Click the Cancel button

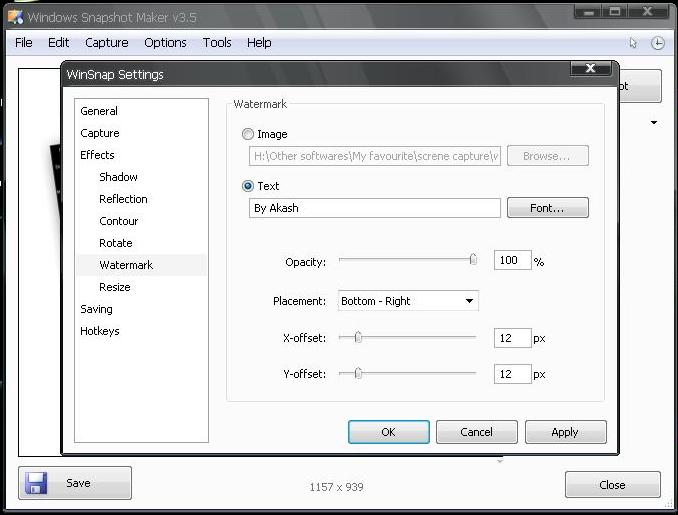coord(477,432)
